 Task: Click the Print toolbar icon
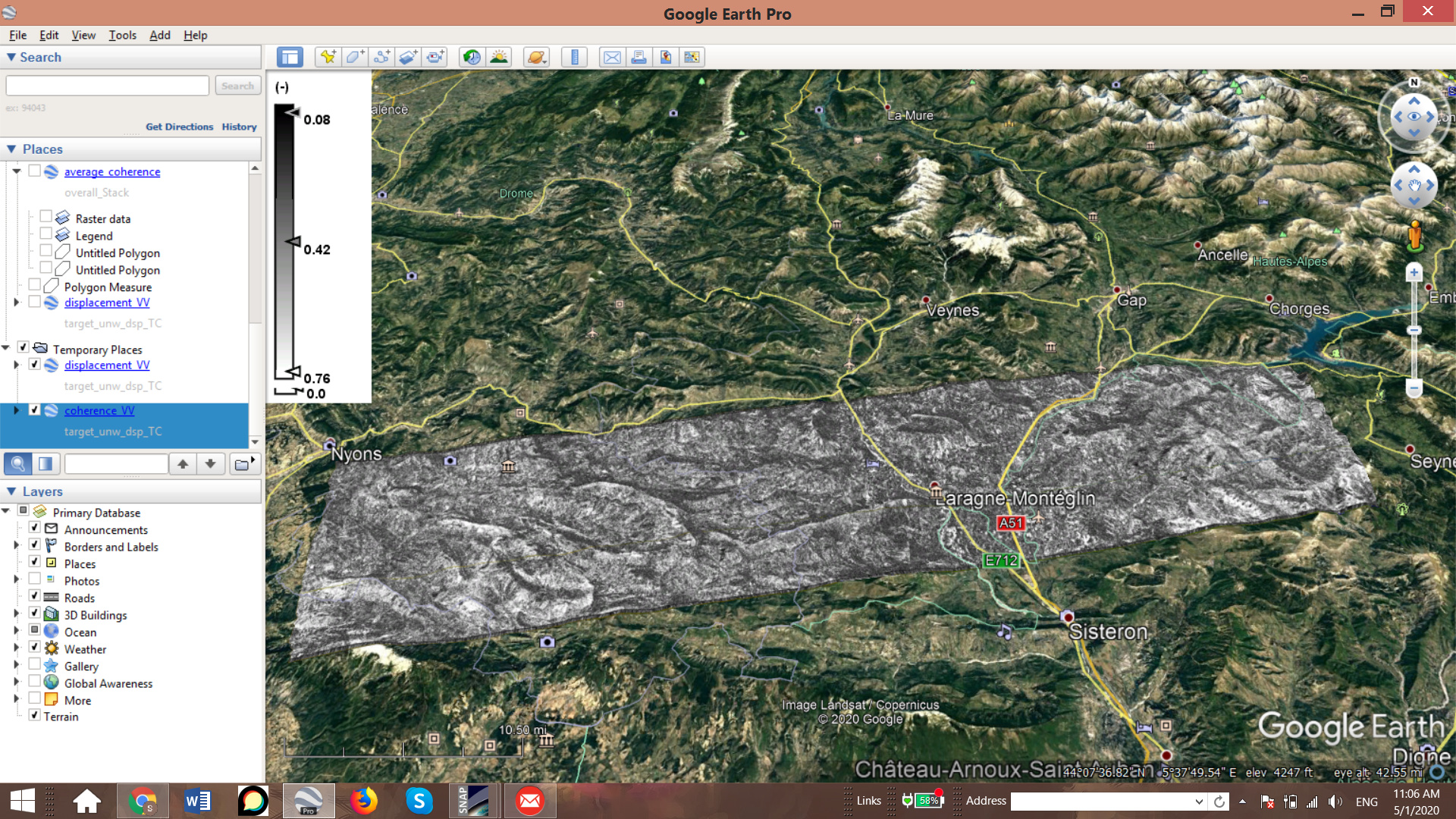click(x=639, y=57)
